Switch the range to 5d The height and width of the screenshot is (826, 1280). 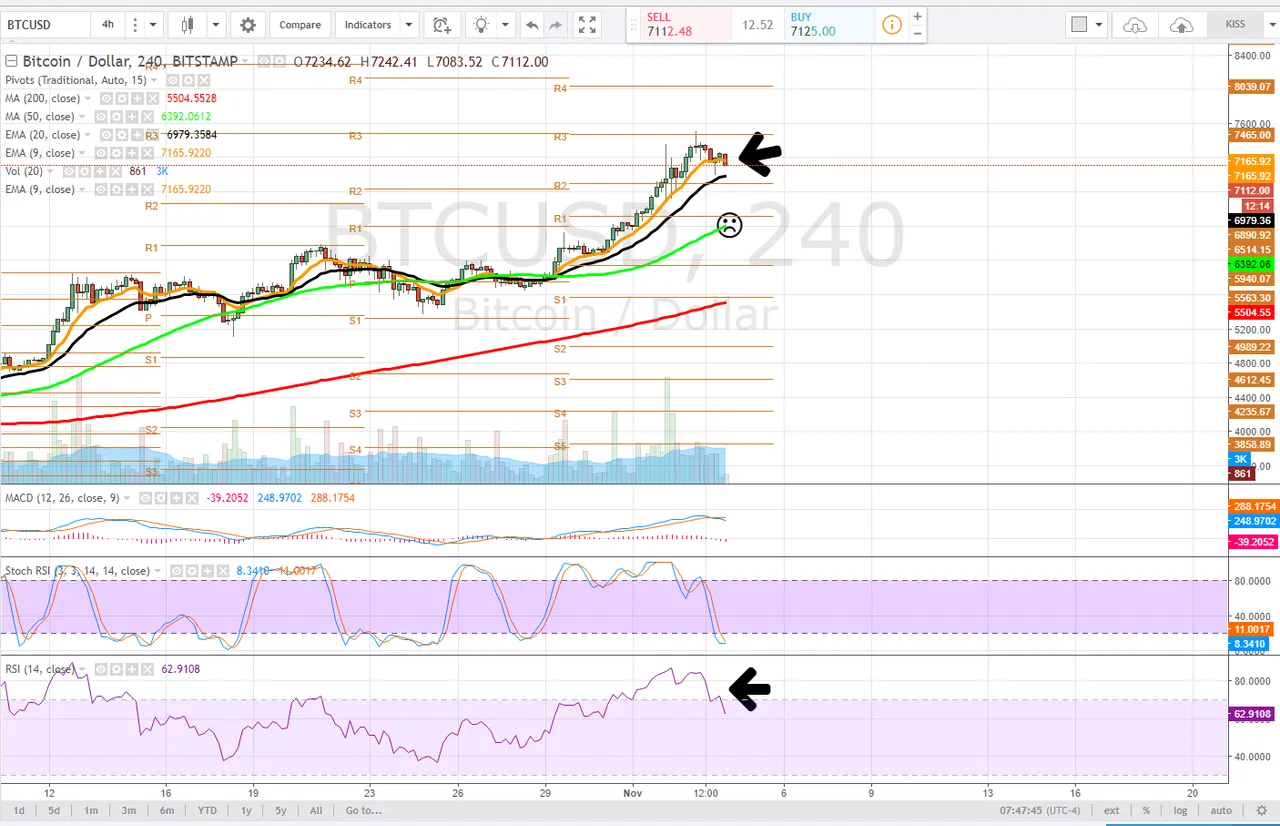tap(54, 810)
